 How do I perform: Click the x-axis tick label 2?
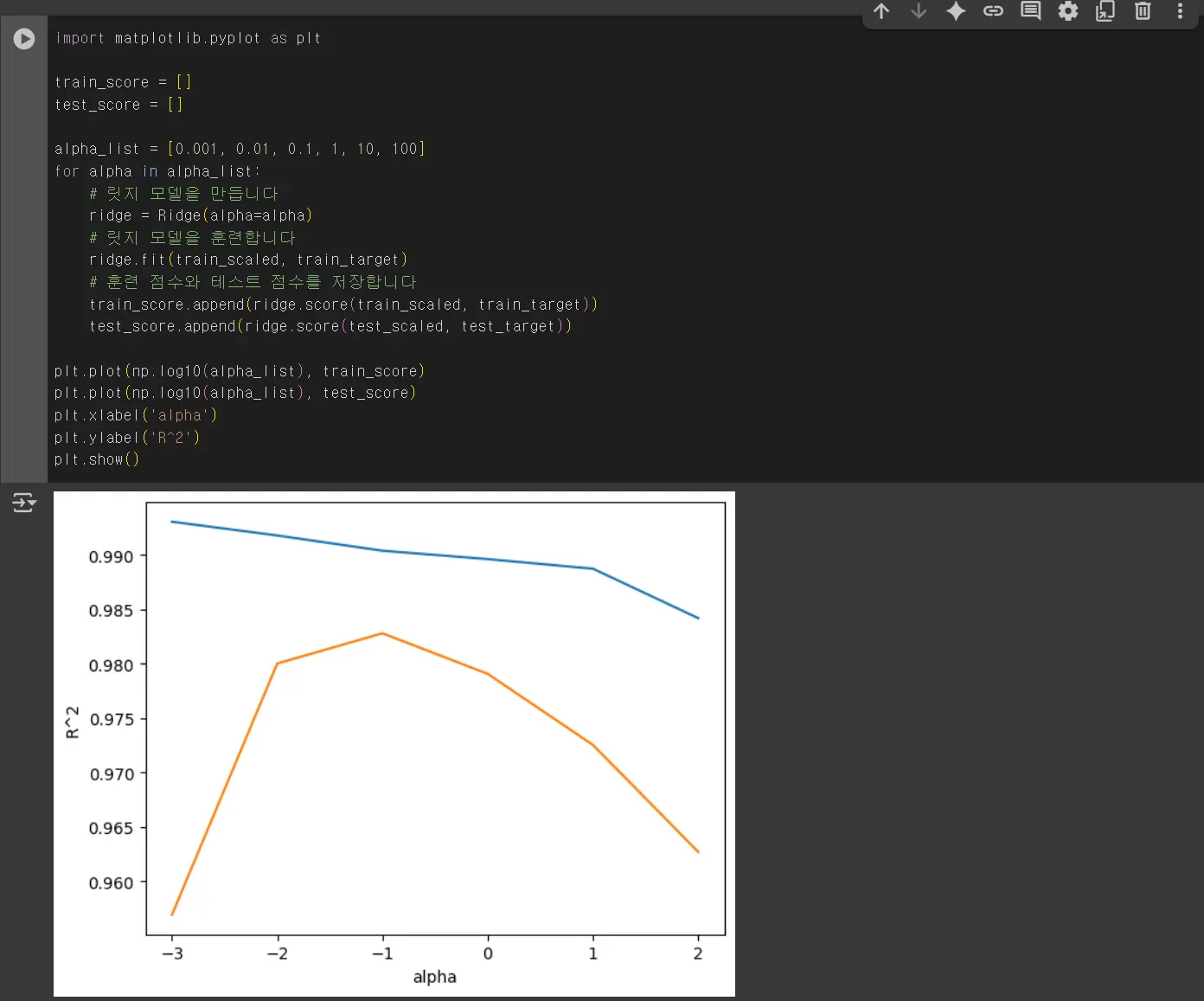pos(698,953)
